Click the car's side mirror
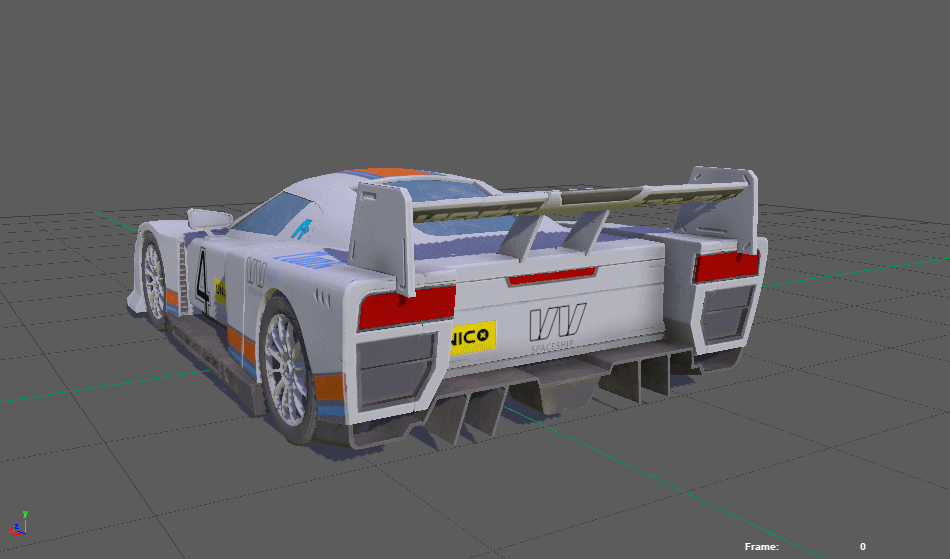950x559 pixels. pos(209,217)
